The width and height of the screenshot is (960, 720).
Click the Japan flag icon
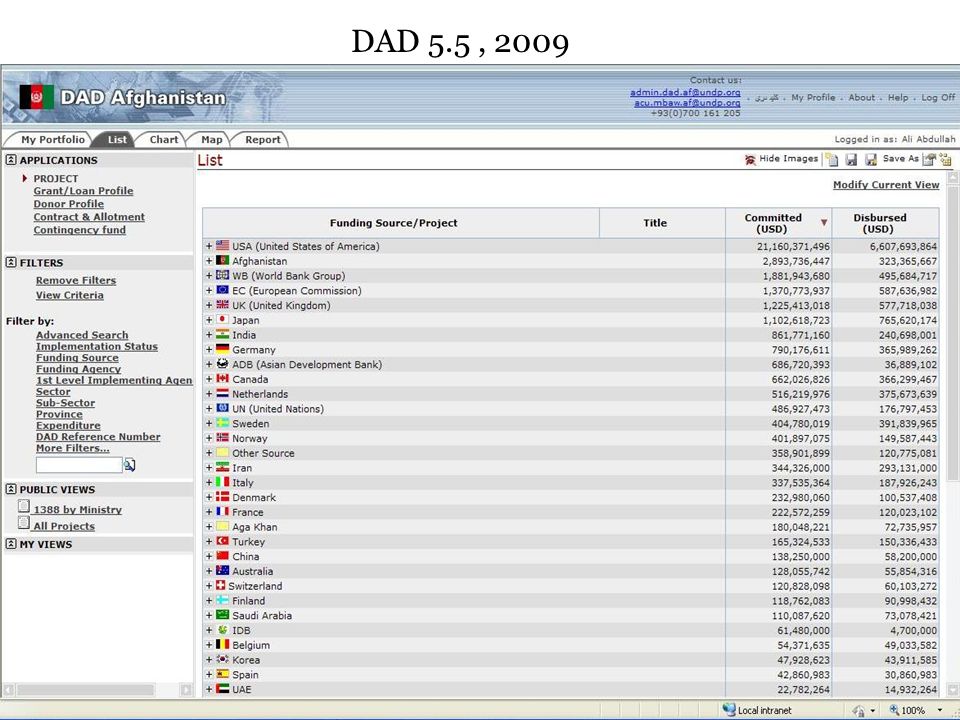(x=222, y=320)
